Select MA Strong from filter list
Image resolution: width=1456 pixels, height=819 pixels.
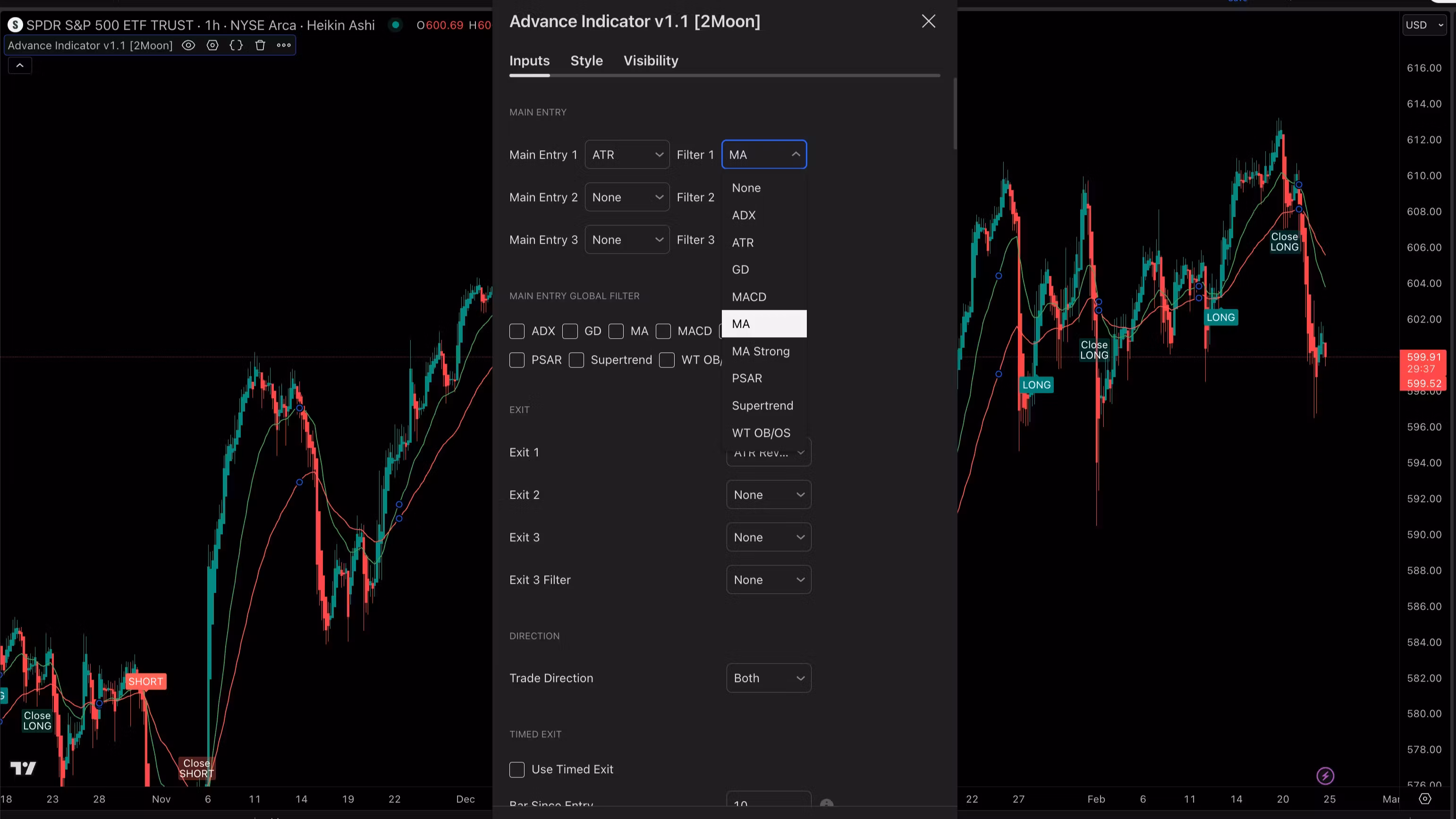(x=760, y=351)
